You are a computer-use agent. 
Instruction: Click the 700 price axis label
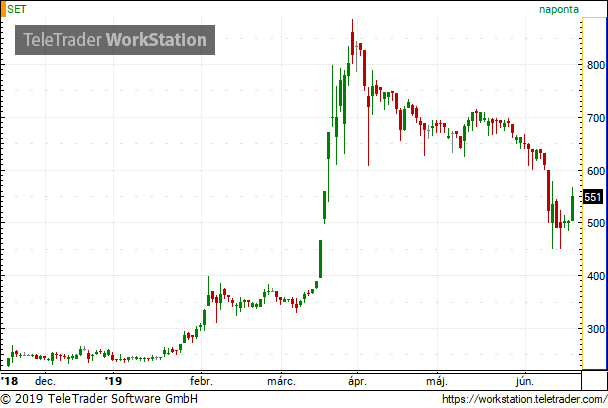(x=596, y=118)
